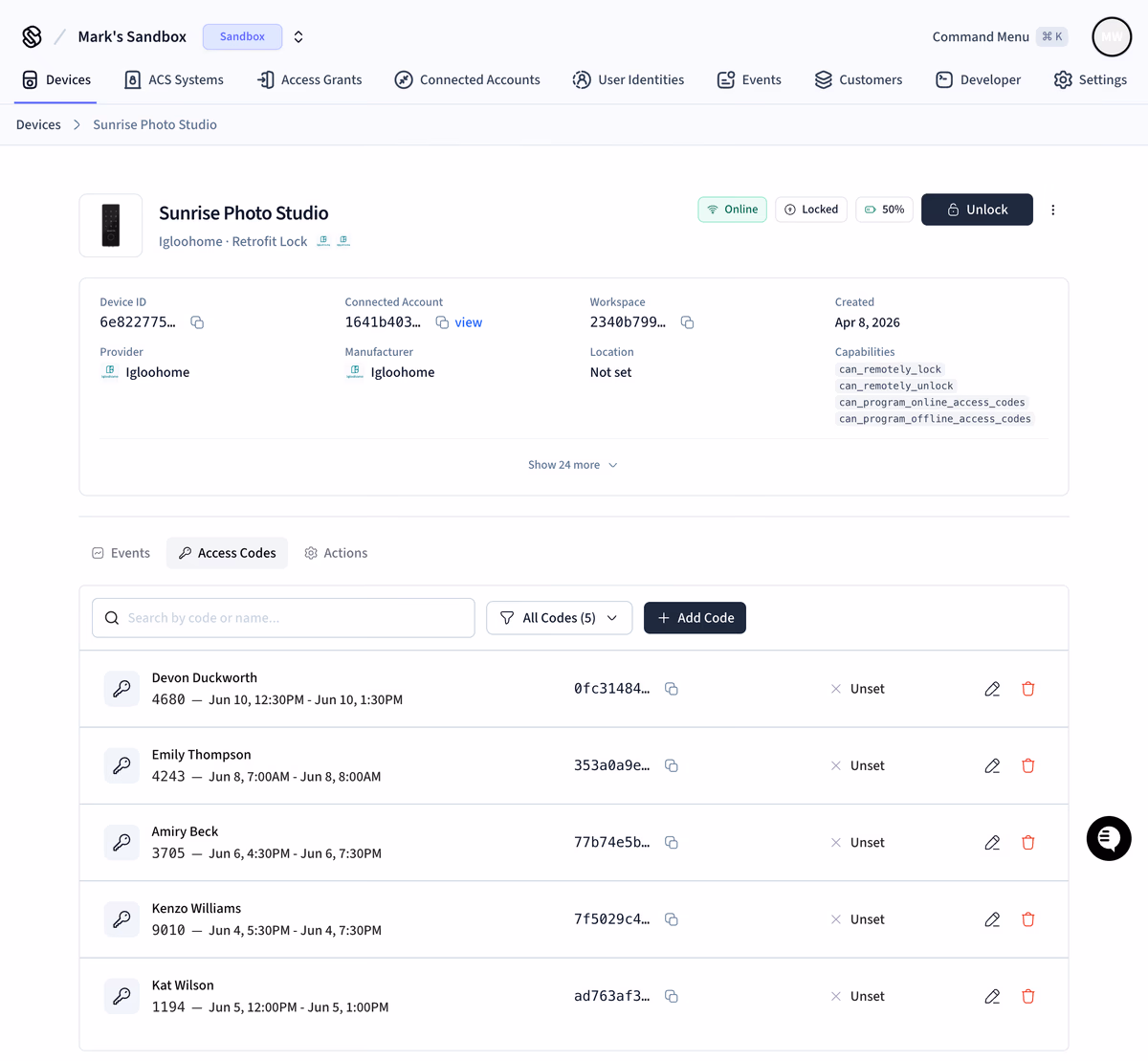Expand Show 24 more properties

573,465
